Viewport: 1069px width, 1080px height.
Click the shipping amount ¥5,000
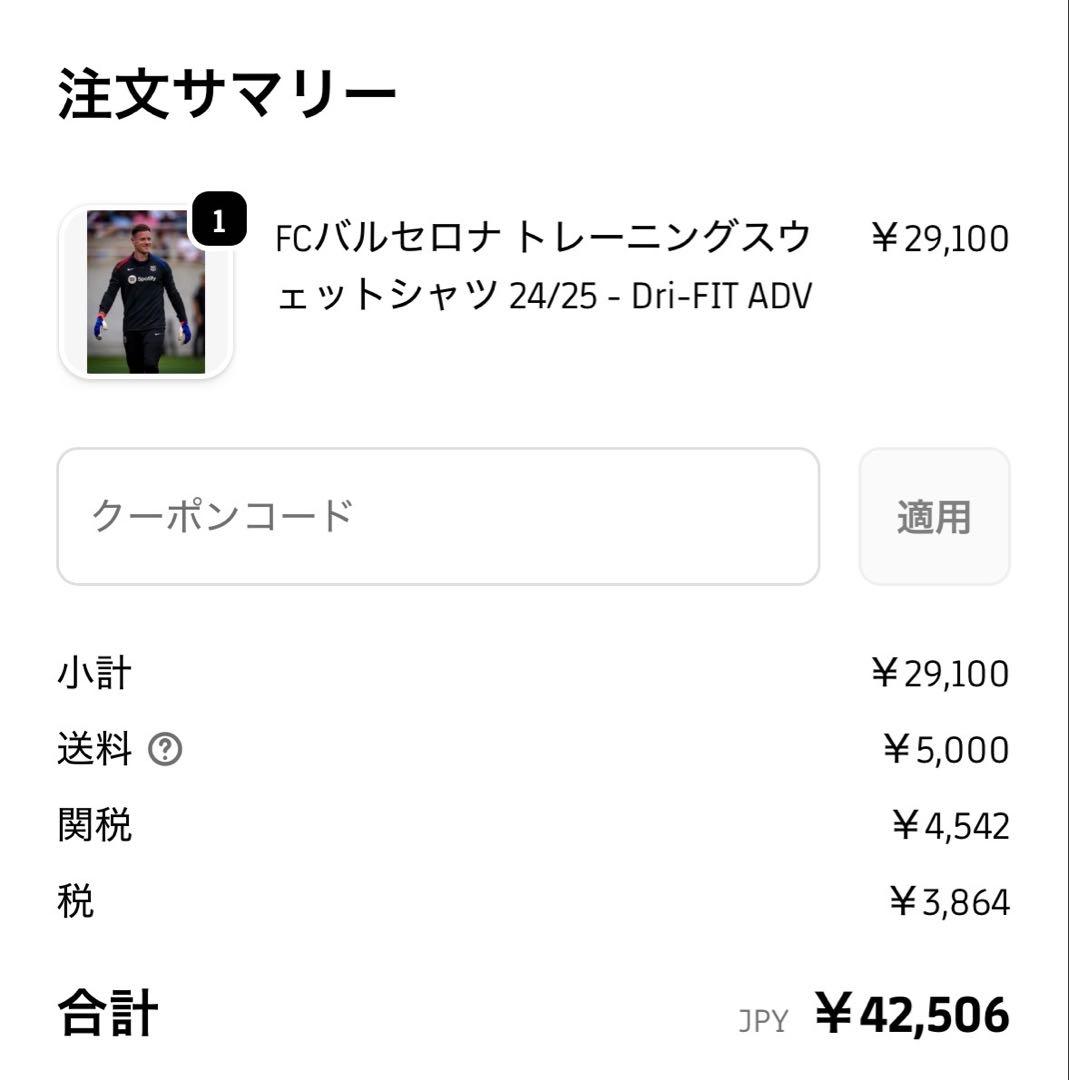[x=945, y=749]
